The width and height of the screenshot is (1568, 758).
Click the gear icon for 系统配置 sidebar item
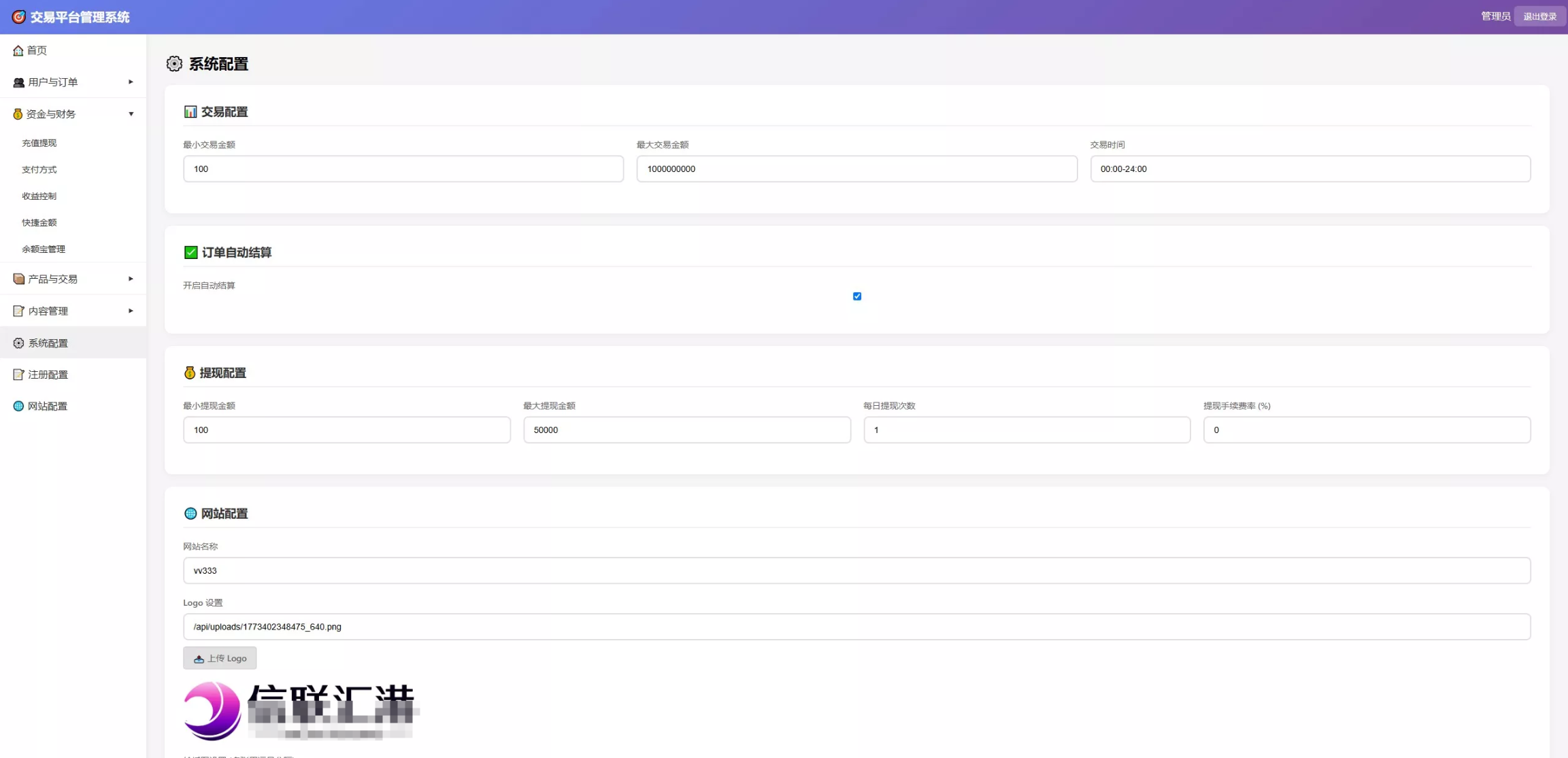coord(18,343)
